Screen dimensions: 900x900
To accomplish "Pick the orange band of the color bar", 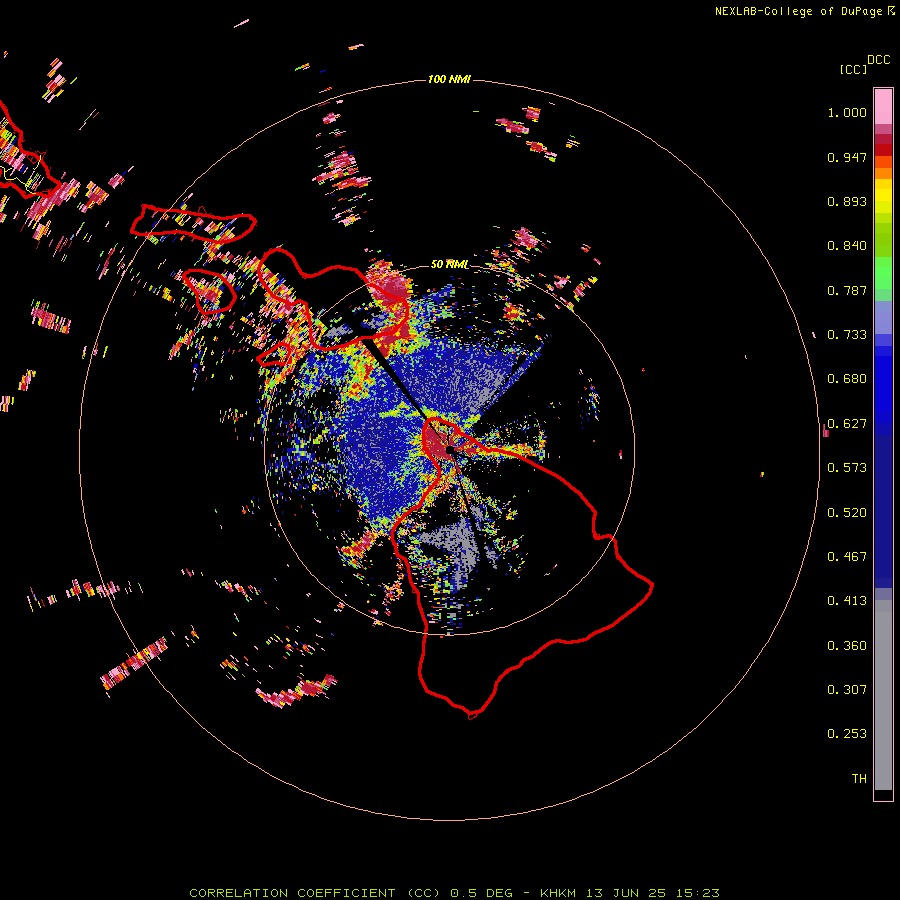I will 883,173.
